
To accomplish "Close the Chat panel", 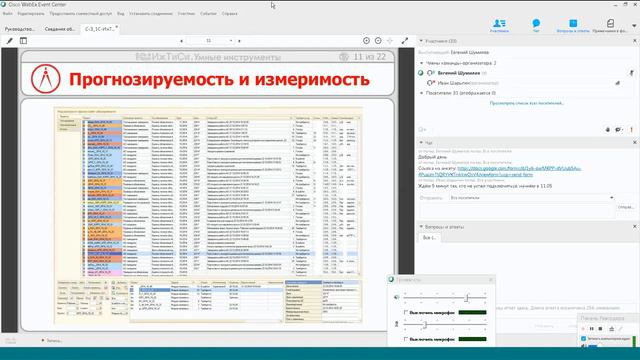I will click(635, 142).
